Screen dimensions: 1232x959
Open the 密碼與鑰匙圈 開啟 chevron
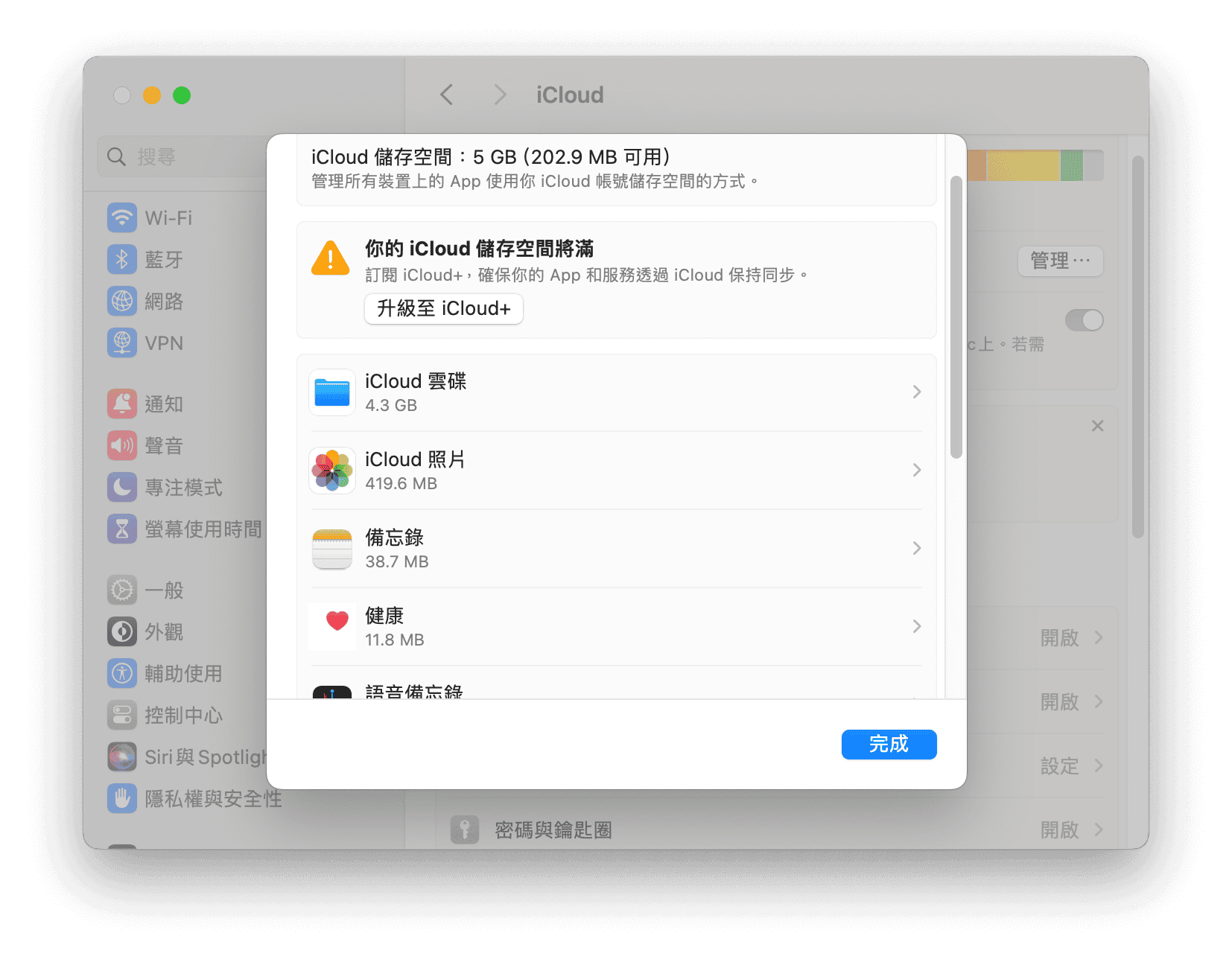click(x=1099, y=829)
